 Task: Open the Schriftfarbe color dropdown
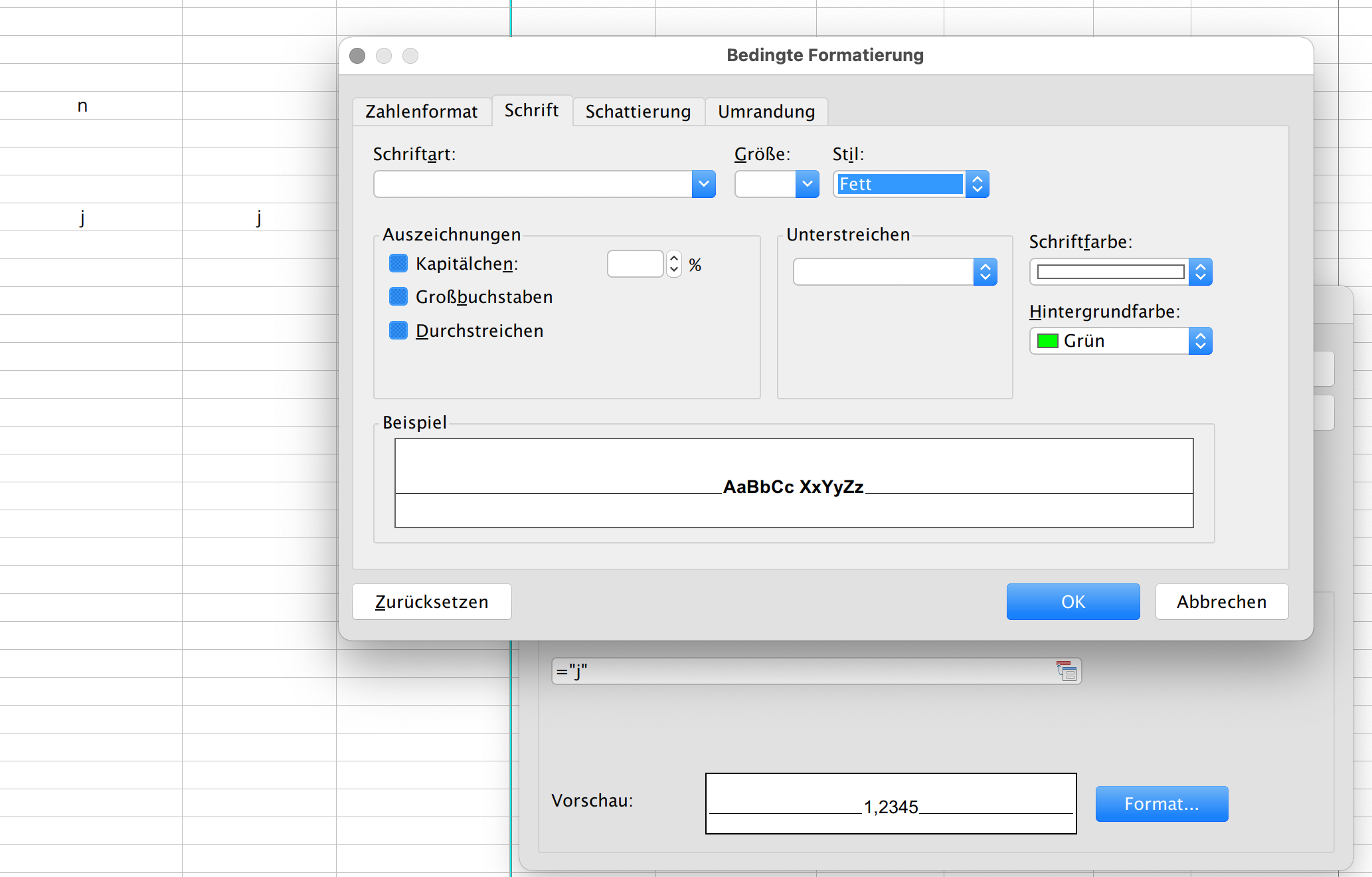point(1121,272)
